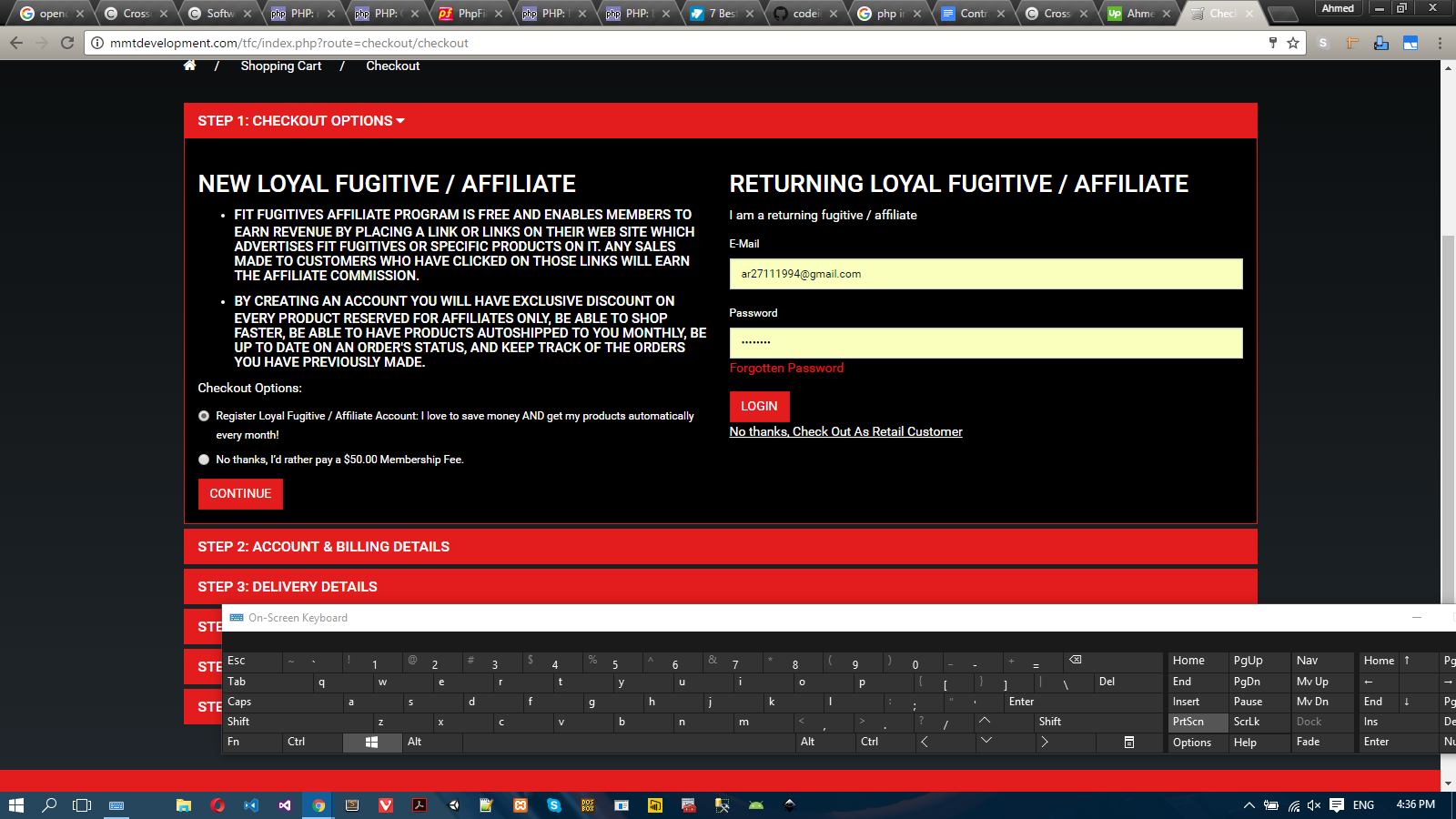The width and height of the screenshot is (1456, 819).
Task: Click the blue folder extension icon
Action: (1410, 43)
